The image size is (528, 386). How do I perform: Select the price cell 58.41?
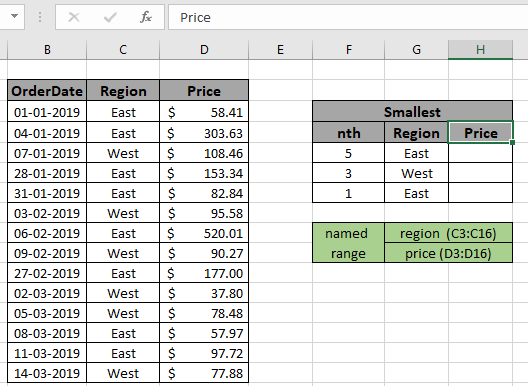pos(204,112)
